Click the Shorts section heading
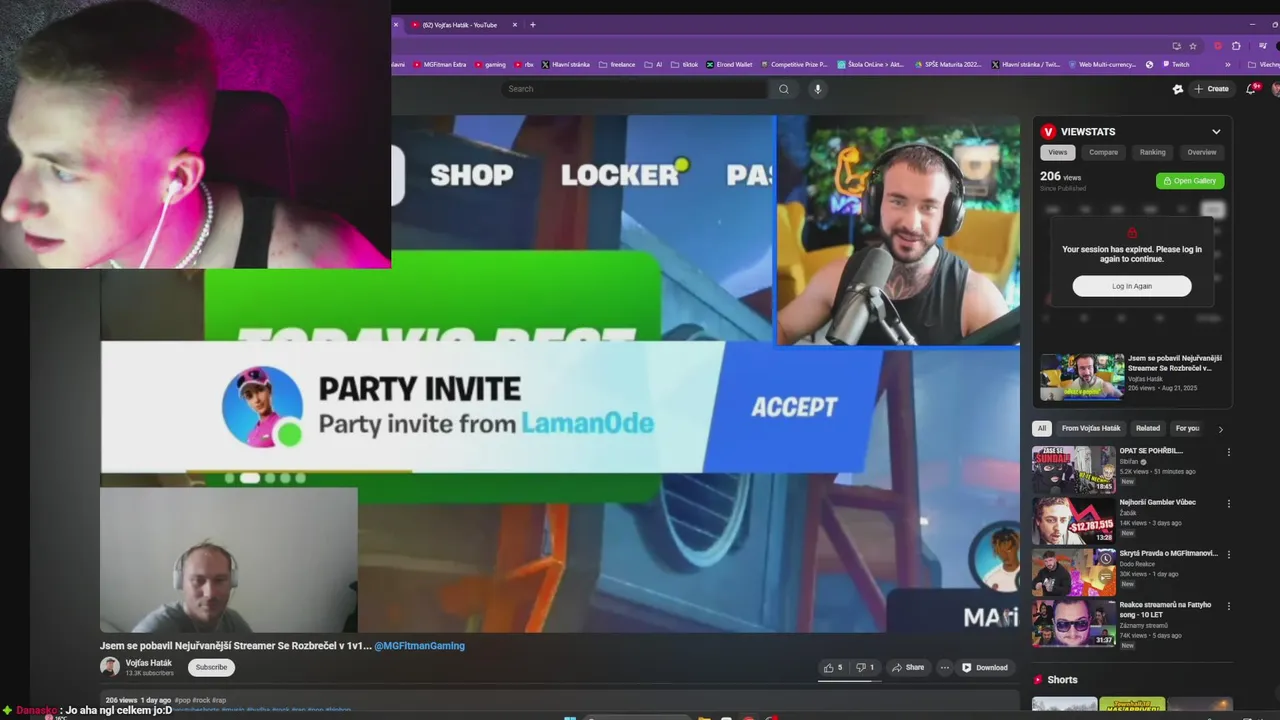Screen dimensions: 1280x720 click(x=1062, y=680)
